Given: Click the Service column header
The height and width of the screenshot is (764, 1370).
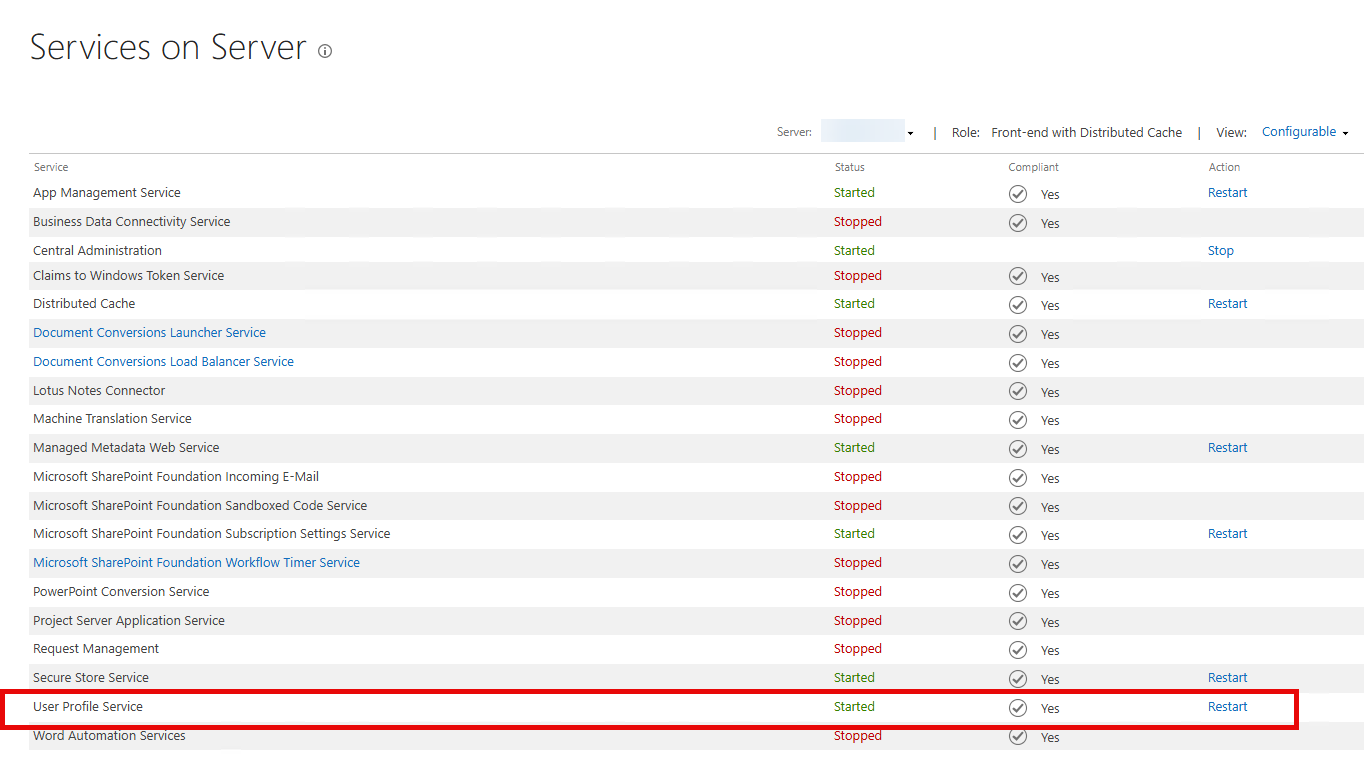Looking at the screenshot, I should [x=51, y=168].
